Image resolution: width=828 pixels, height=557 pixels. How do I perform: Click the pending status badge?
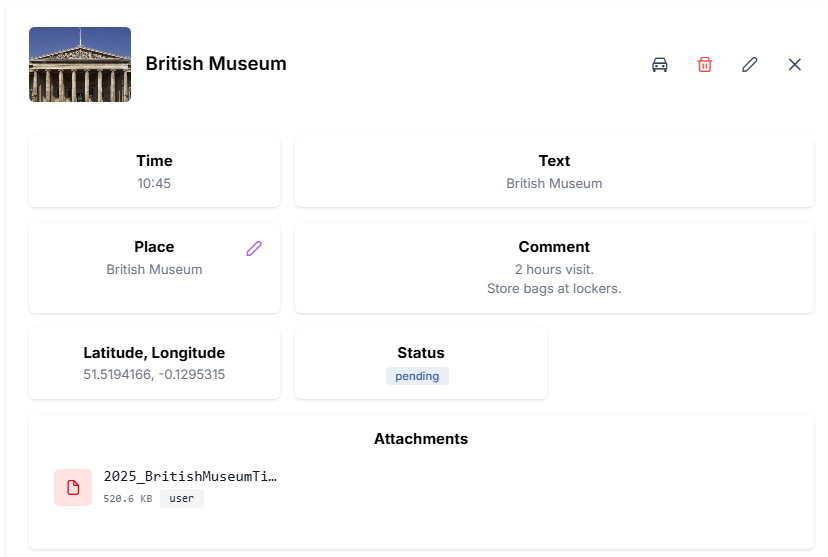(417, 376)
